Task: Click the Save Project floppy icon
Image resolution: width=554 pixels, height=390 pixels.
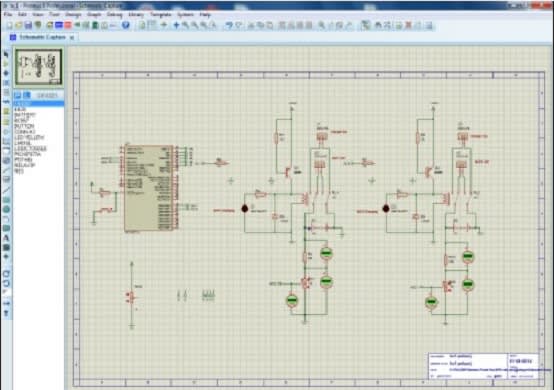Action: coord(28,25)
